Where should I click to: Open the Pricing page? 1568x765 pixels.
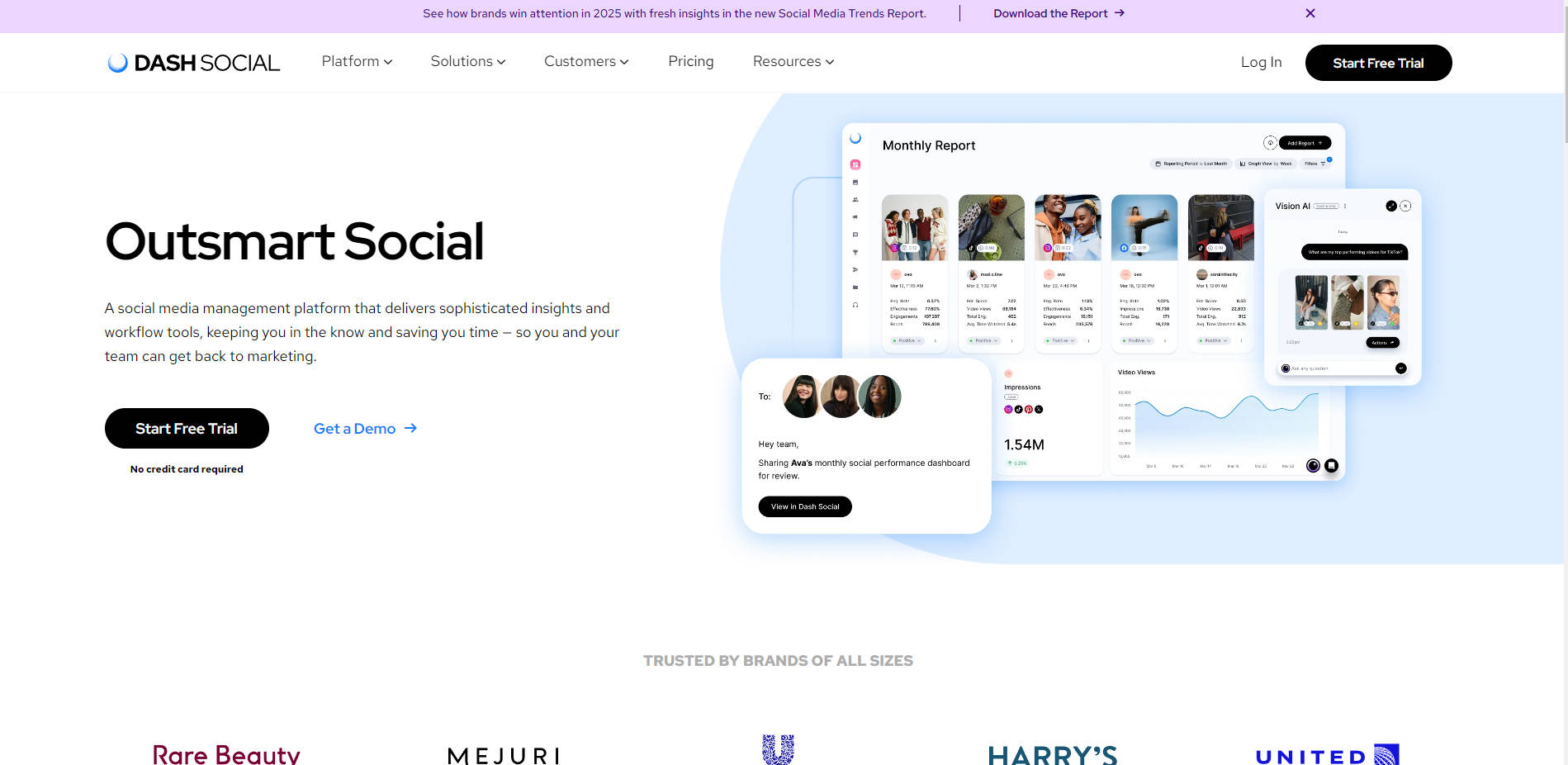691,61
